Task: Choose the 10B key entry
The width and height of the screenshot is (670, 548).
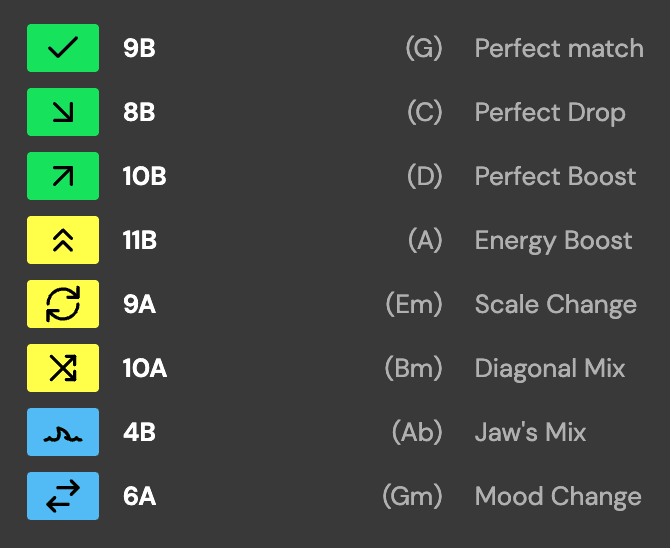Action: (x=144, y=176)
